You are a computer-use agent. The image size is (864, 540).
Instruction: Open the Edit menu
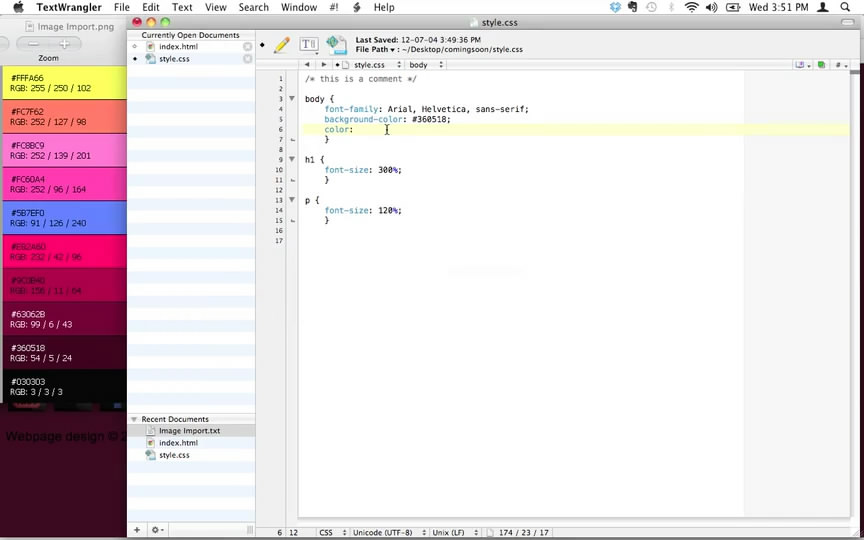(150, 7)
